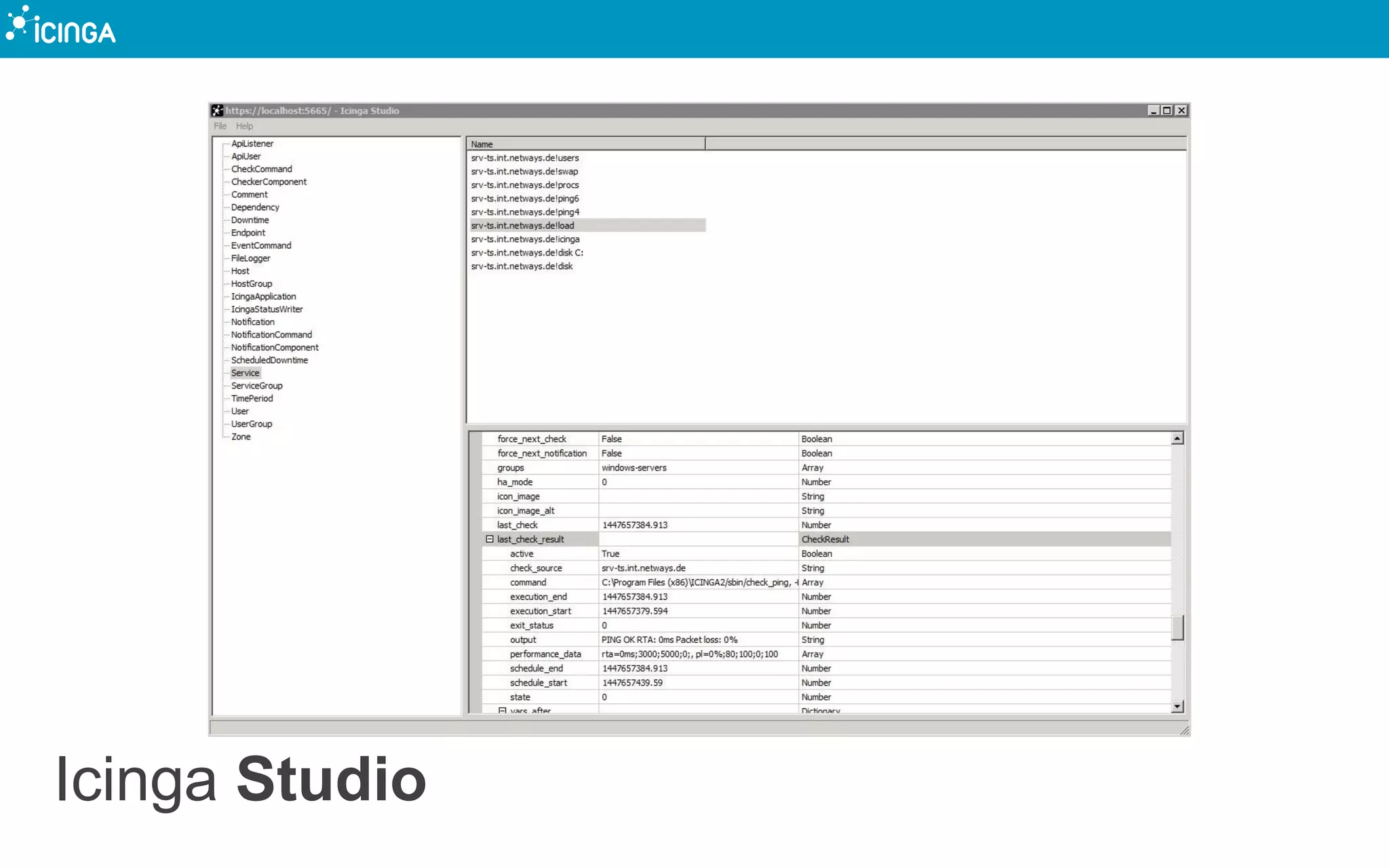Click the ha_mode property name
Viewport: 1389px width, 868px height.
click(x=515, y=482)
